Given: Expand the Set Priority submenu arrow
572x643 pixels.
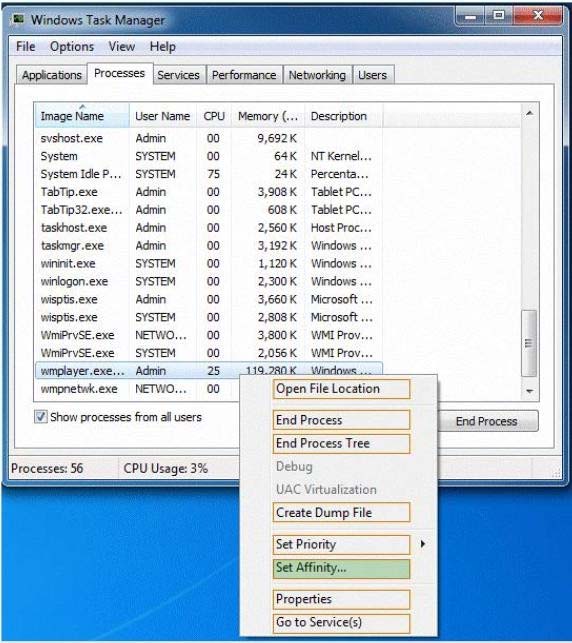Looking at the screenshot, I should pyautogui.click(x=422, y=544).
